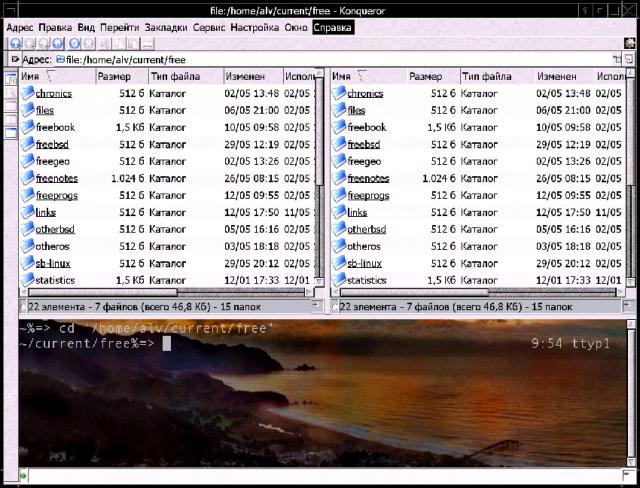This screenshot has height=488, width=640.
Task: Click the top icon in left sidebar strip
Action: click(10, 79)
